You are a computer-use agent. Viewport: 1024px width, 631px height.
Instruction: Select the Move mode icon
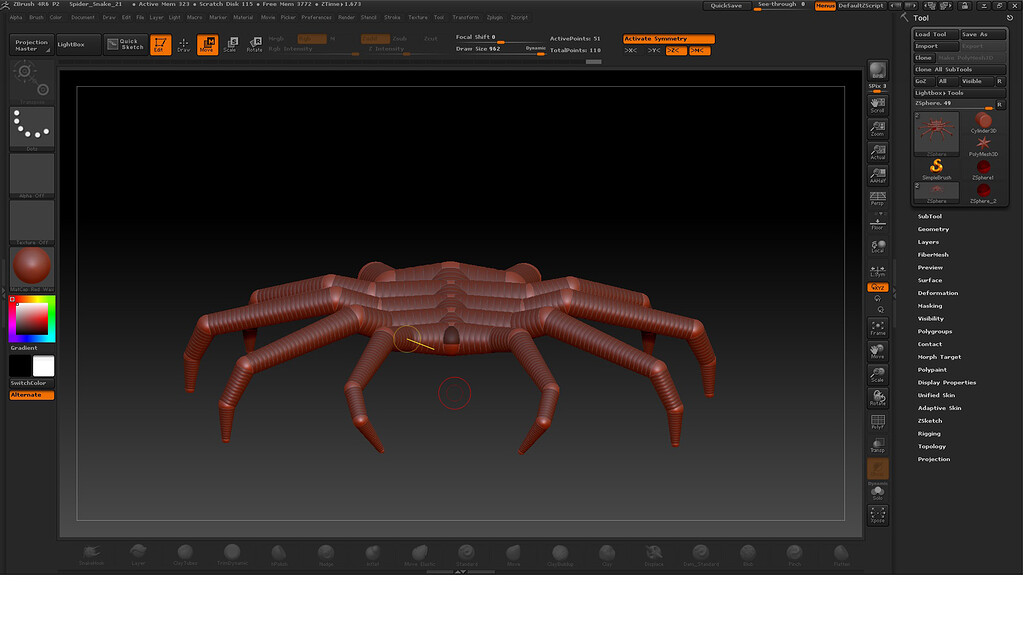(x=207, y=44)
